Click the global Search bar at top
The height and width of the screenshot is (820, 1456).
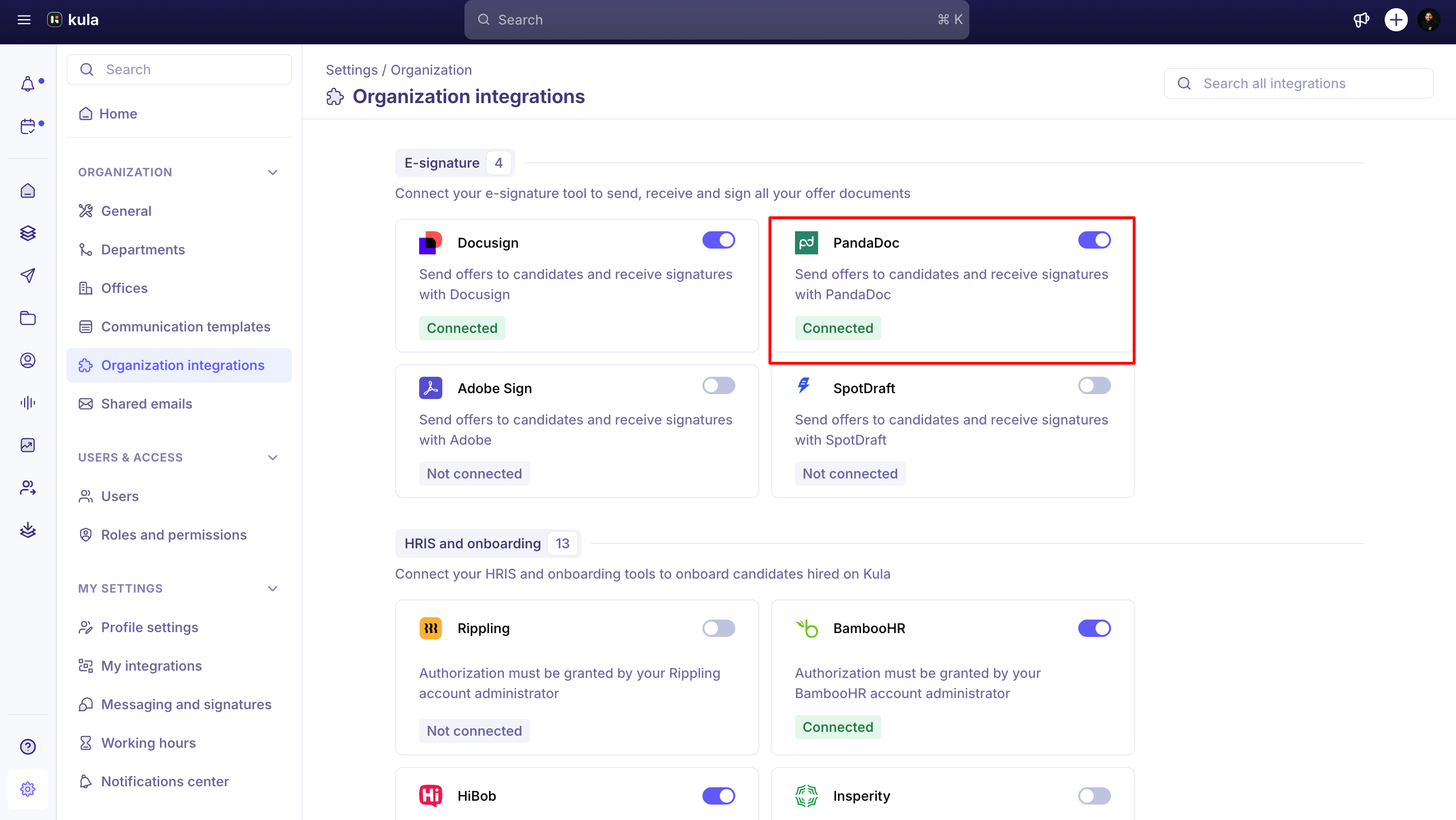pos(716,20)
